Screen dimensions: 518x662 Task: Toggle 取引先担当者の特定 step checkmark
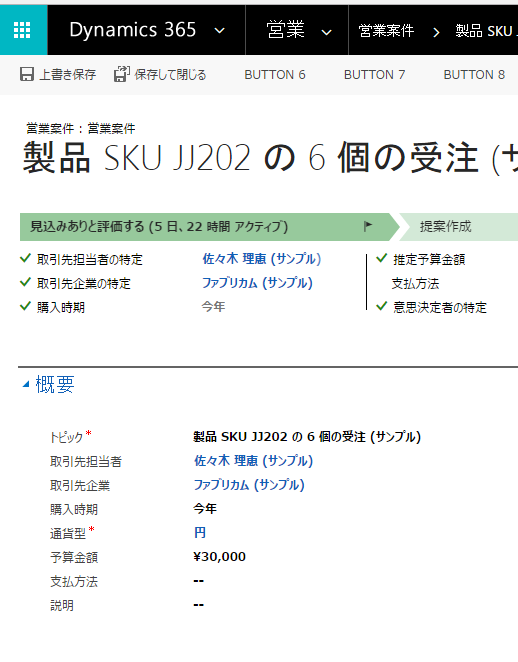(x=25, y=258)
